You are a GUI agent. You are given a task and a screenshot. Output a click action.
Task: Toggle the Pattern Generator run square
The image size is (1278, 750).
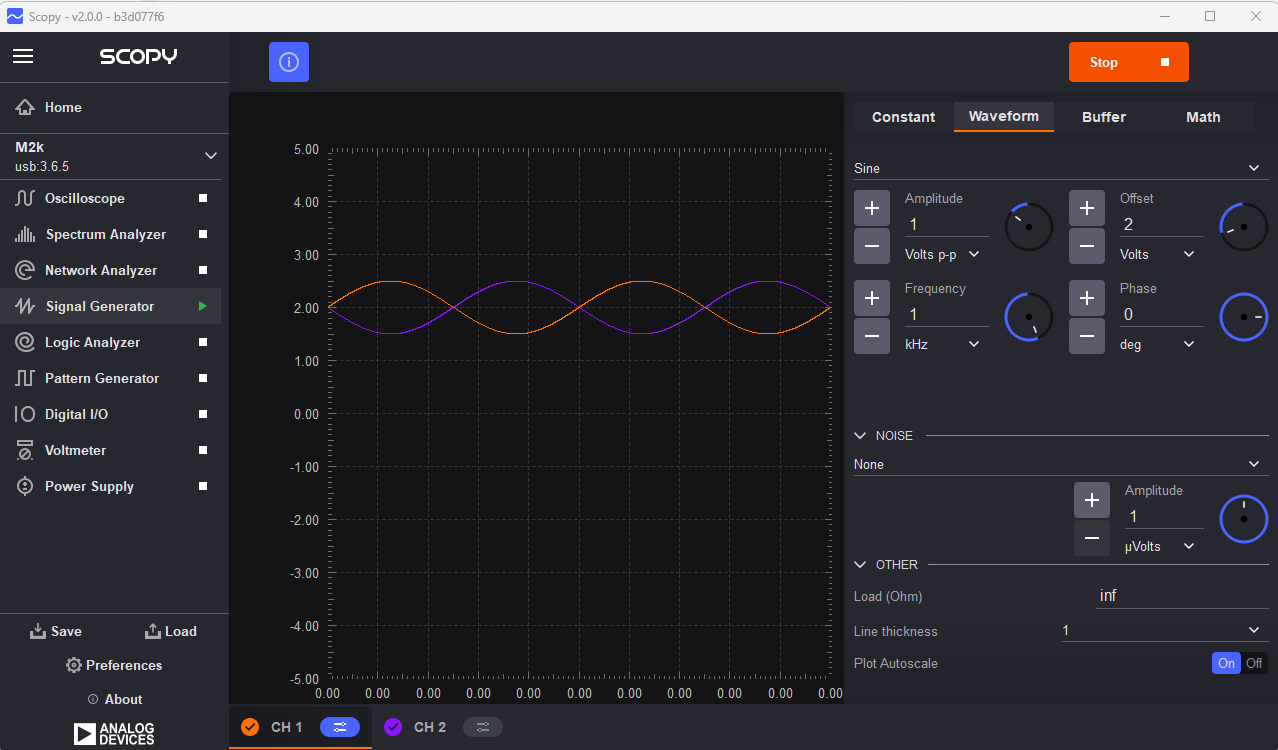click(x=203, y=378)
